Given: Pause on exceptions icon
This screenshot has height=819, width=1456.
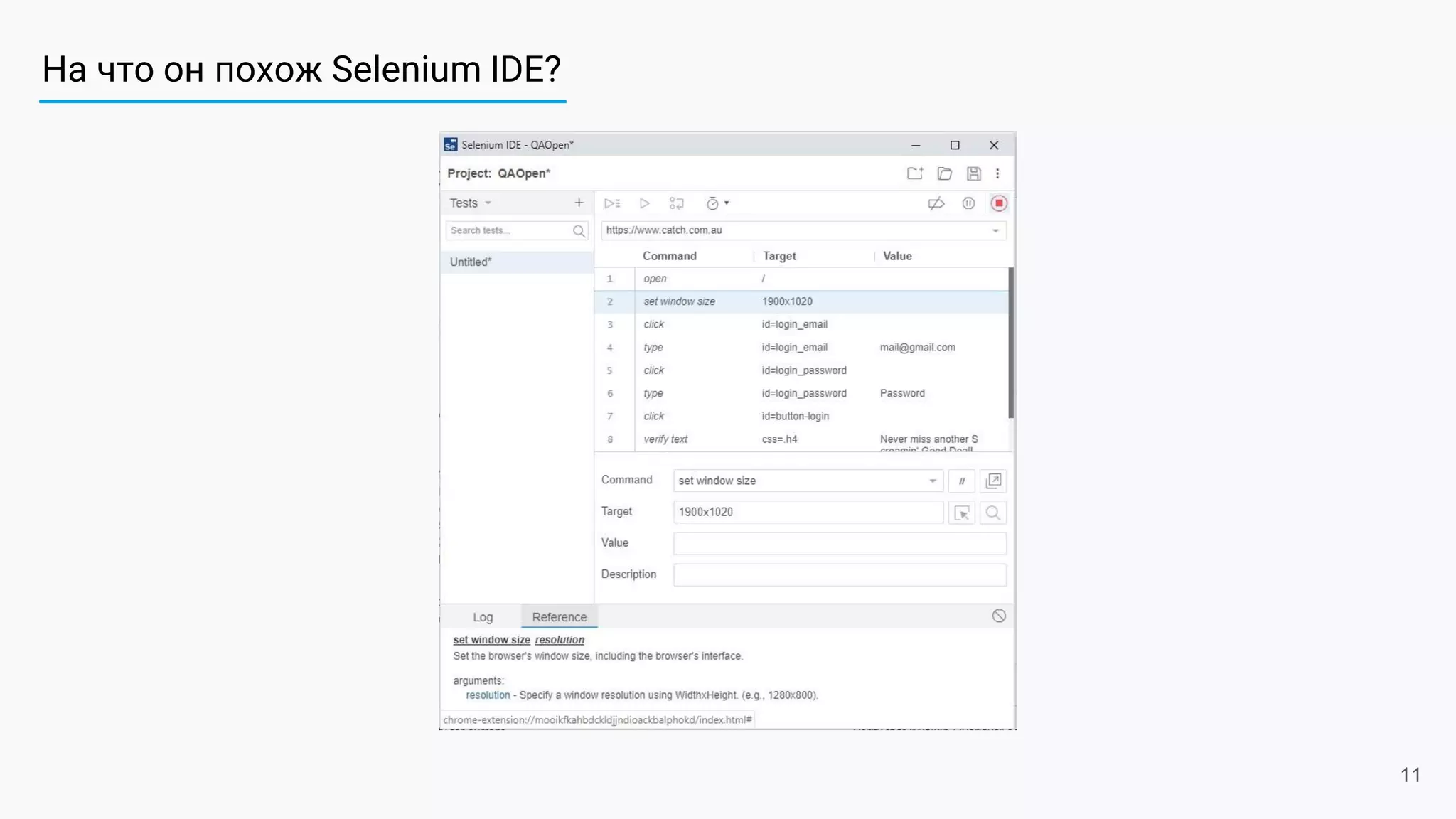Looking at the screenshot, I should click(968, 203).
